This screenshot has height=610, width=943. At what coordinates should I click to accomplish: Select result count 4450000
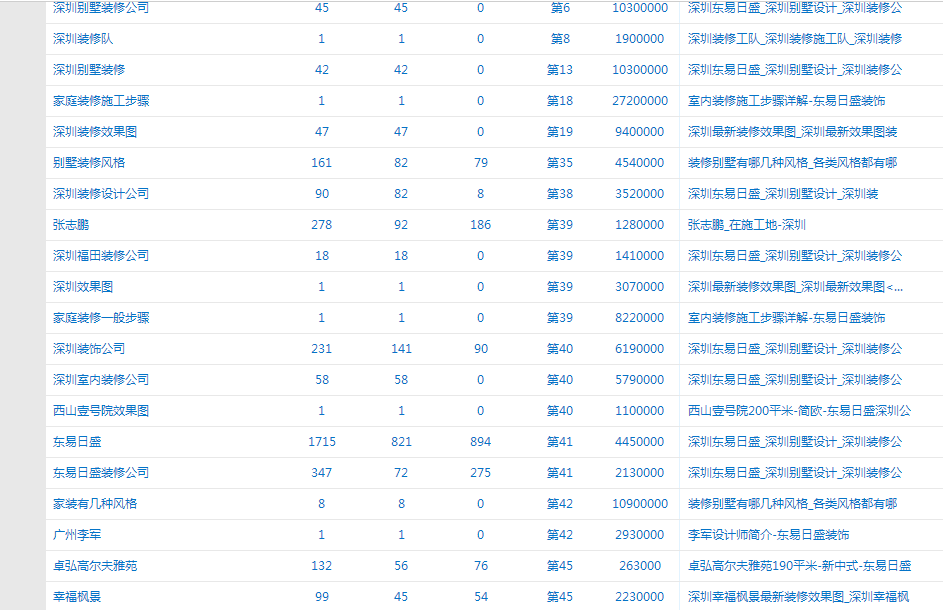(x=640, y=442)
